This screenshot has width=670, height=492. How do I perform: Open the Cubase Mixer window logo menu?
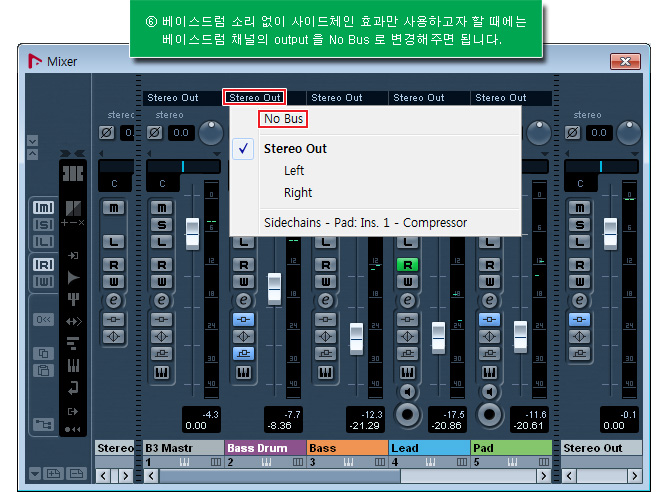pyautogui.click(x=35, y=61)
